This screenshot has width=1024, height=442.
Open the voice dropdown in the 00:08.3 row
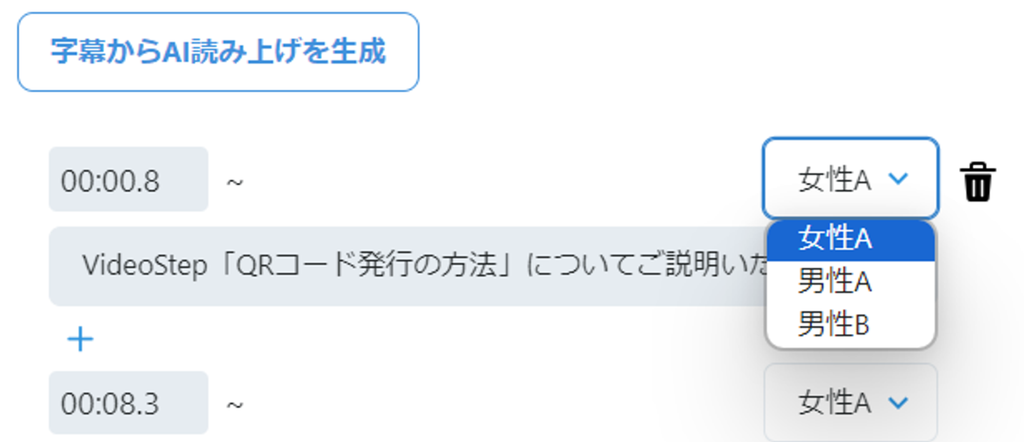tap(850, 403)
